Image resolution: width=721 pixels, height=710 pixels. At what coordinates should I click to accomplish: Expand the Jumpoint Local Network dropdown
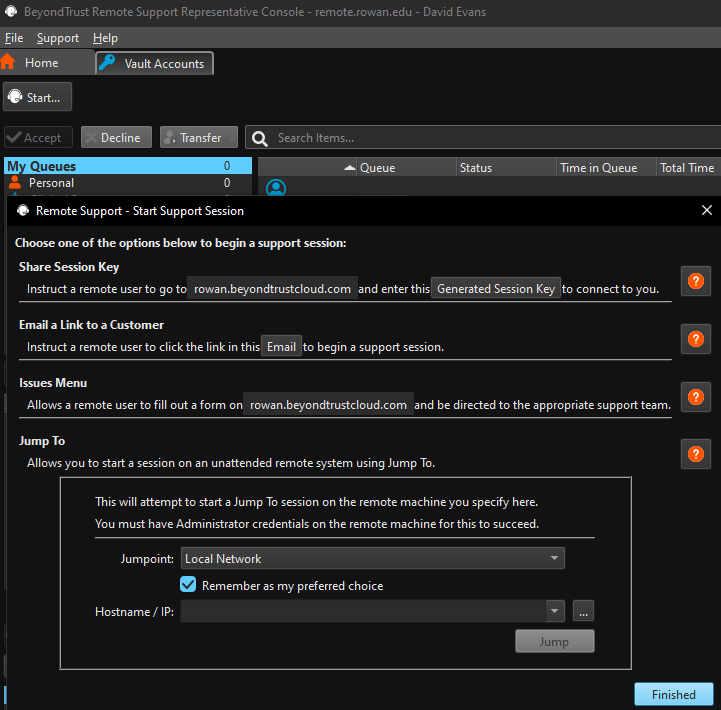point(554,559)
